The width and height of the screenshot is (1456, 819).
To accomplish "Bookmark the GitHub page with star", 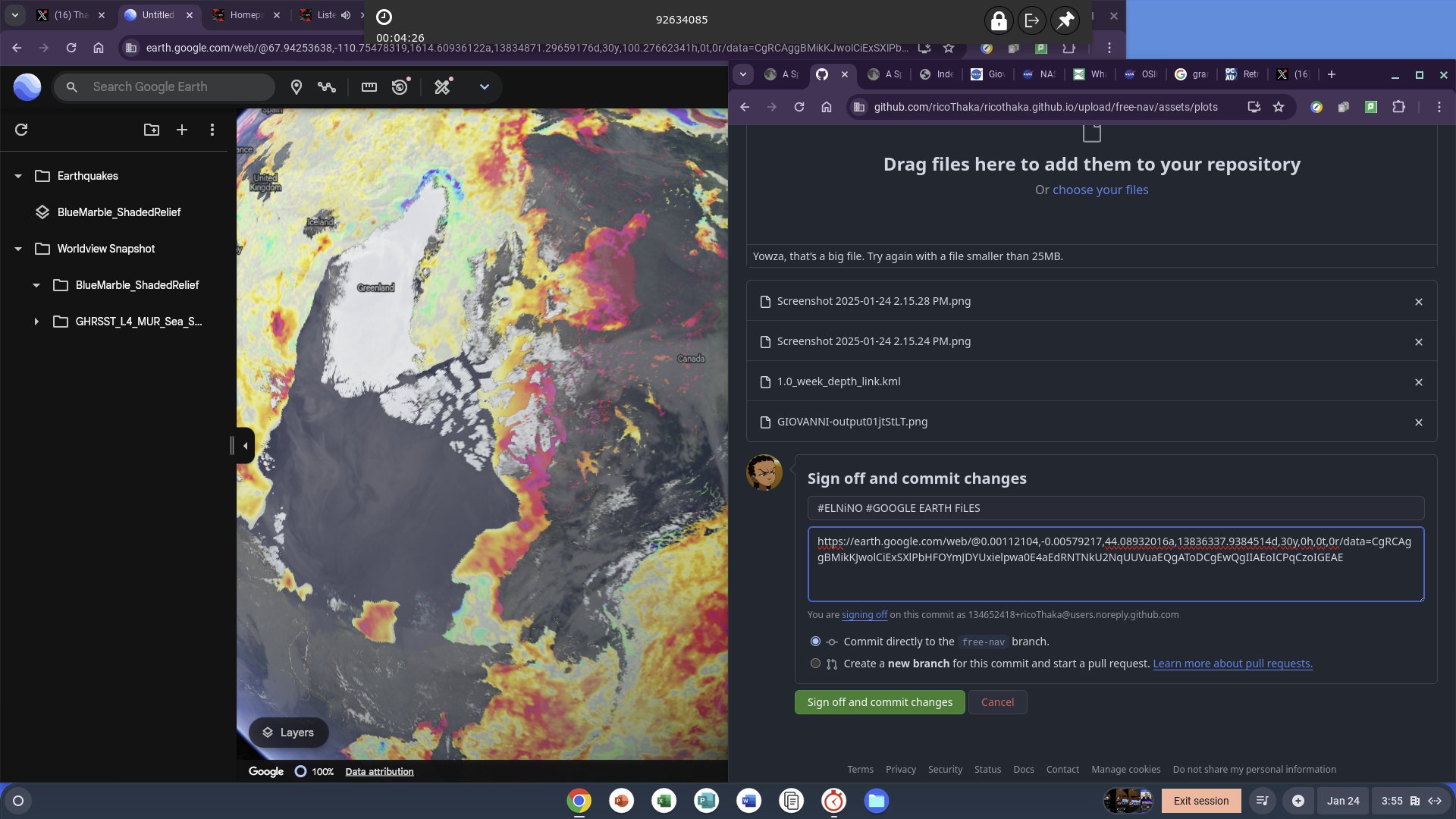I will pos(1279,107).
